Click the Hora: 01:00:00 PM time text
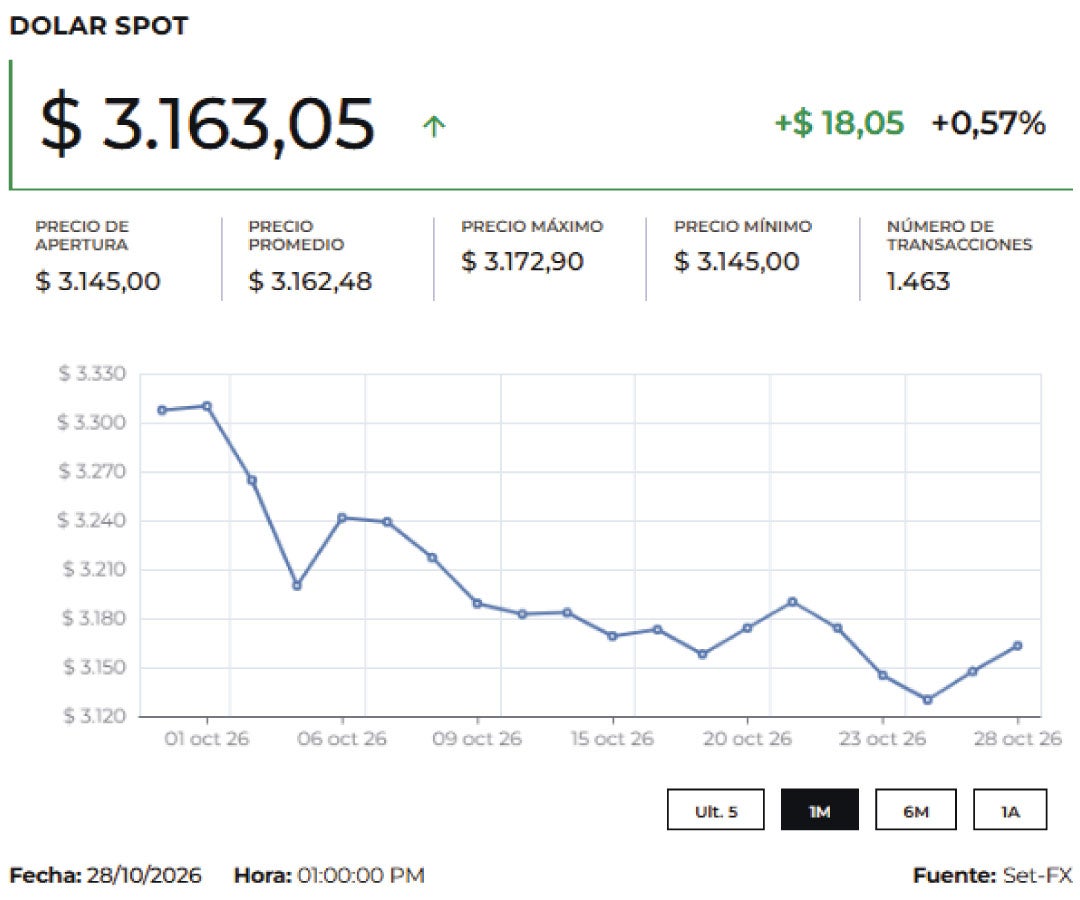This screenshot has height=900, width=1080. 329,876
